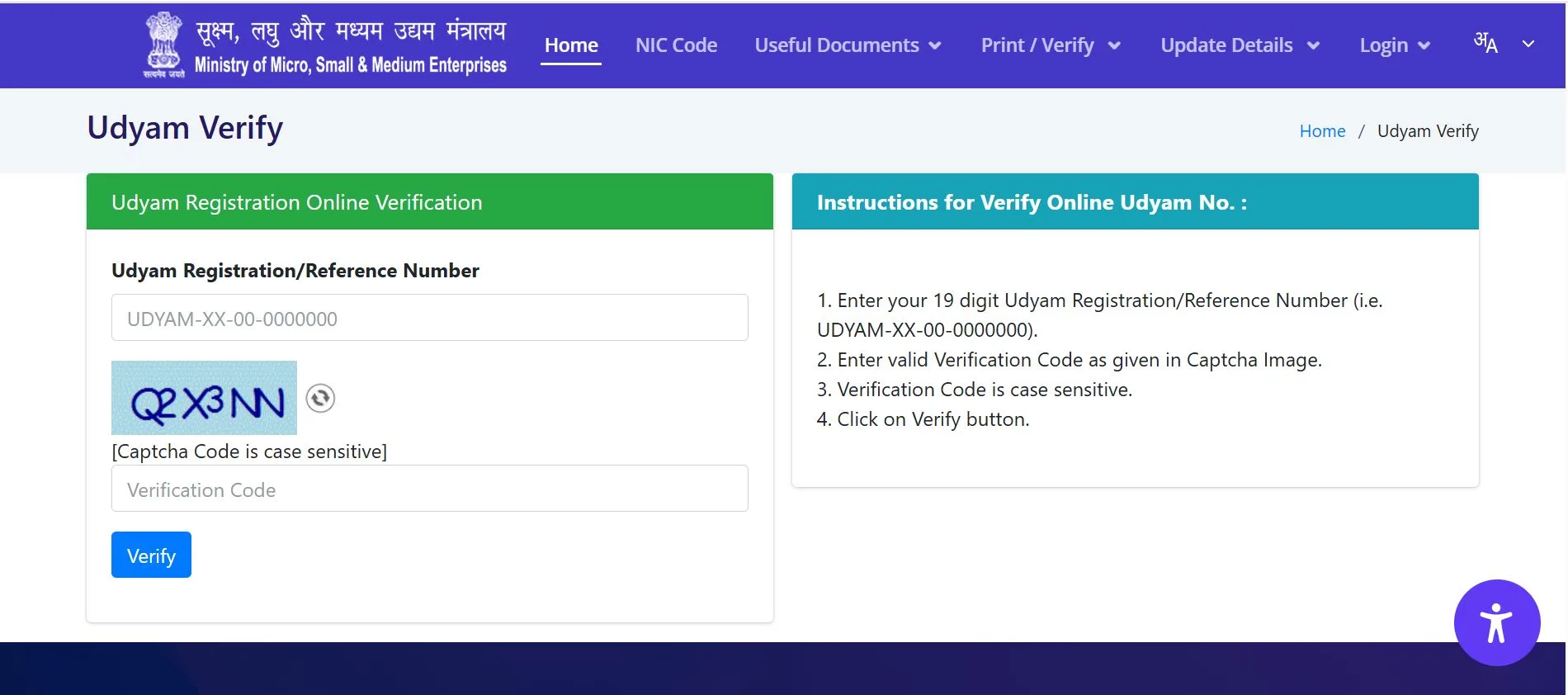Image resolution: width=1568 pixels, height=695 pixels.
Task: Click instruction "2. Enter valid Verification Code"
Action: 1070,360
